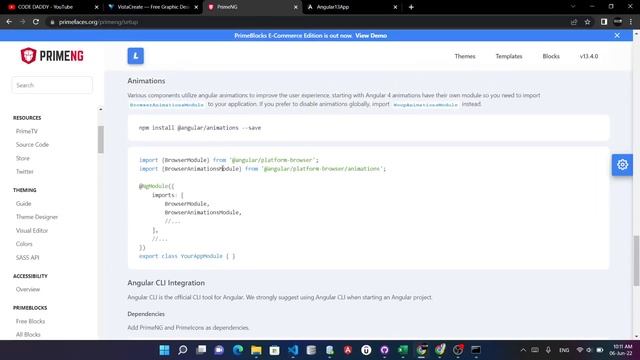Open the browser three-dot menu
This screenshot has height=360, width=640.
pyautogui.click(x=631, y=22)
